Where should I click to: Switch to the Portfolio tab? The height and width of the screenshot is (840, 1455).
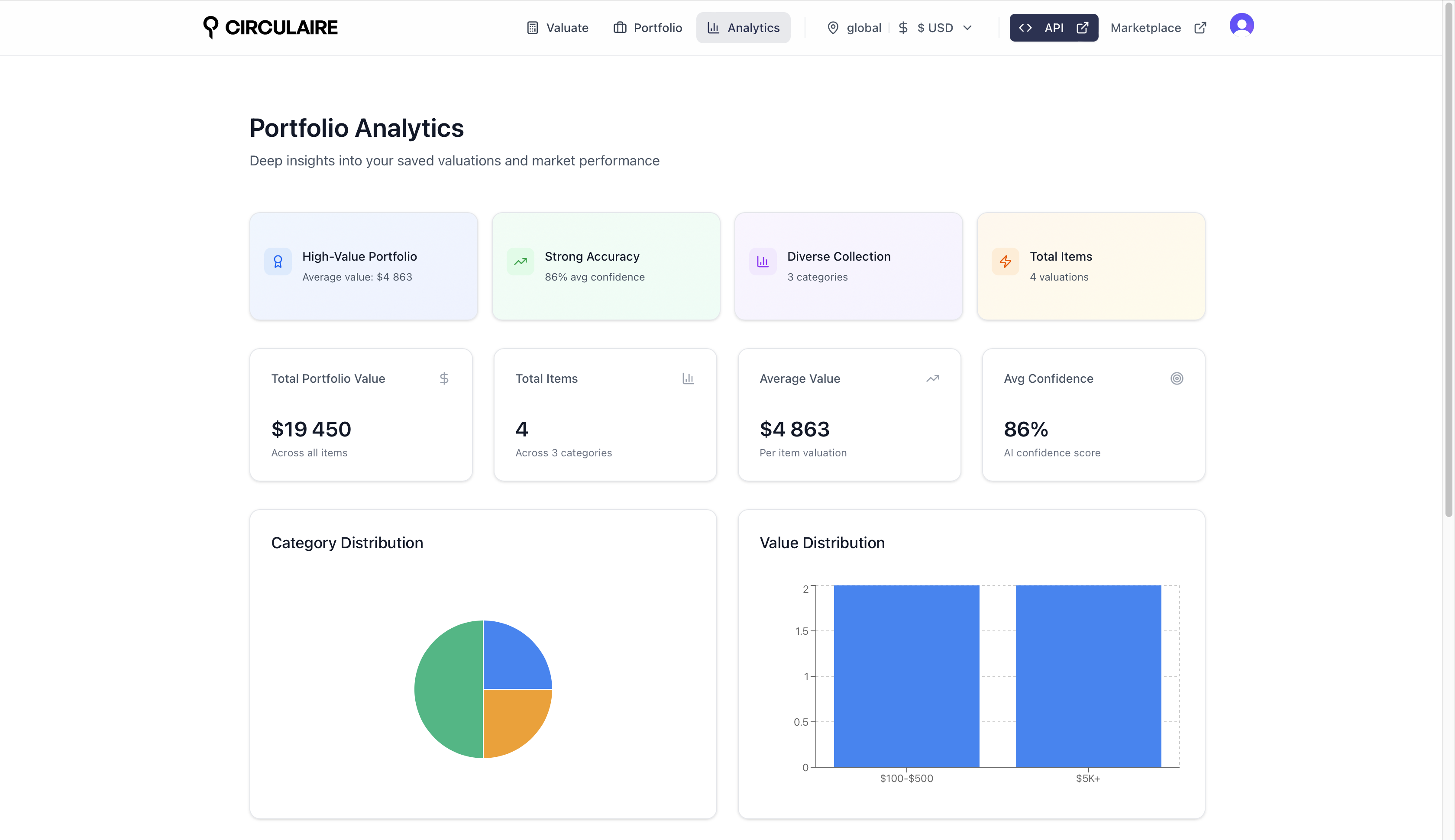(x=647, y=28)
